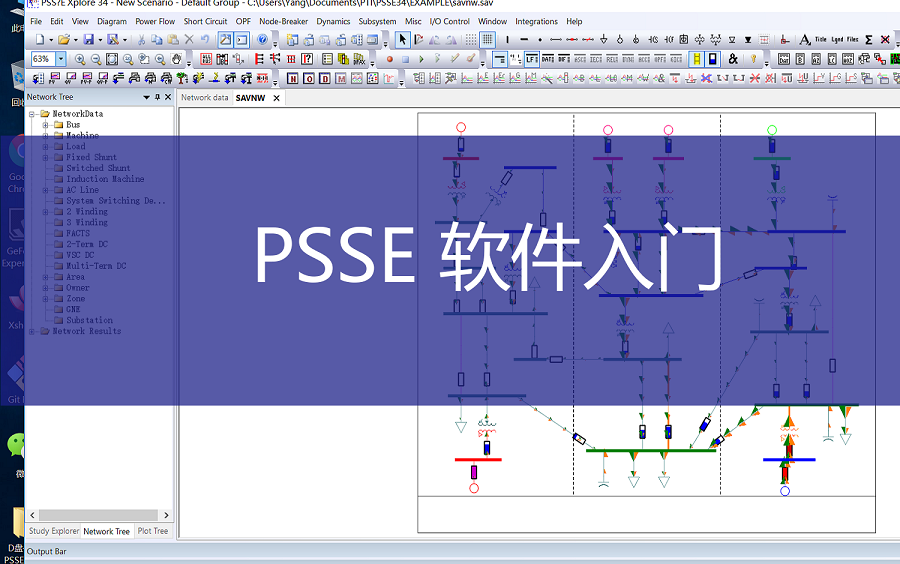Toggle the dense grid display button
Screen dimensions: 900x564
coord(487,39)
